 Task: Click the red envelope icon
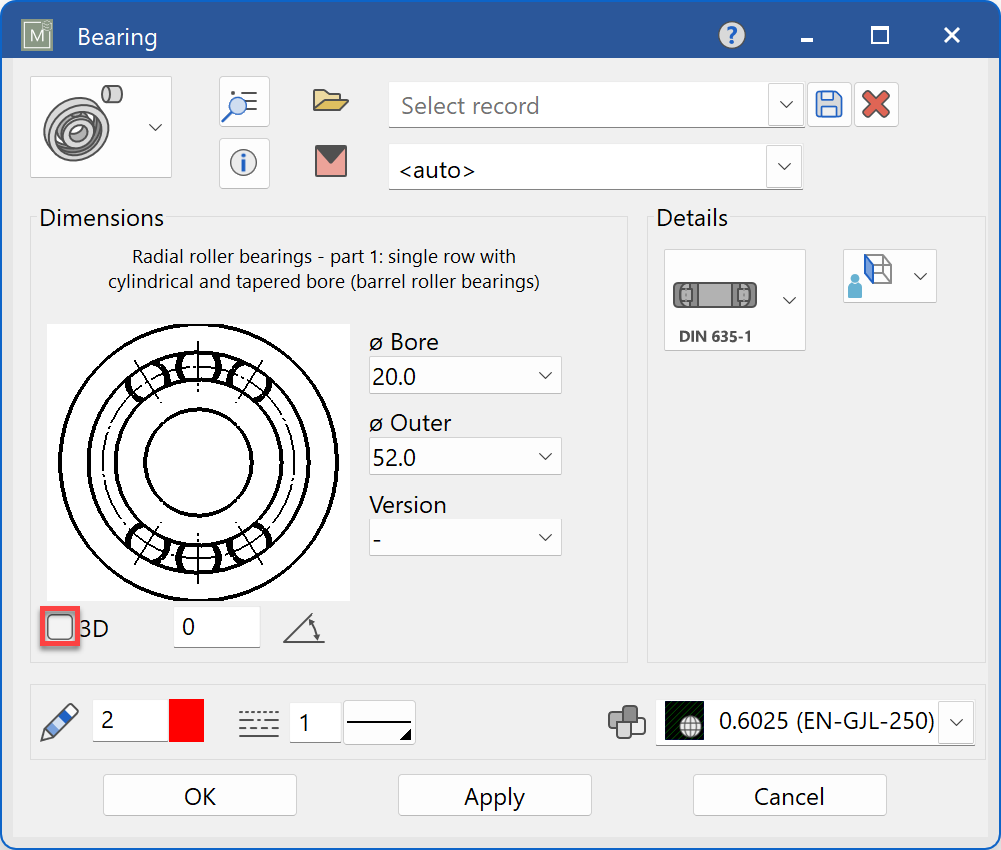pos(330,162)
